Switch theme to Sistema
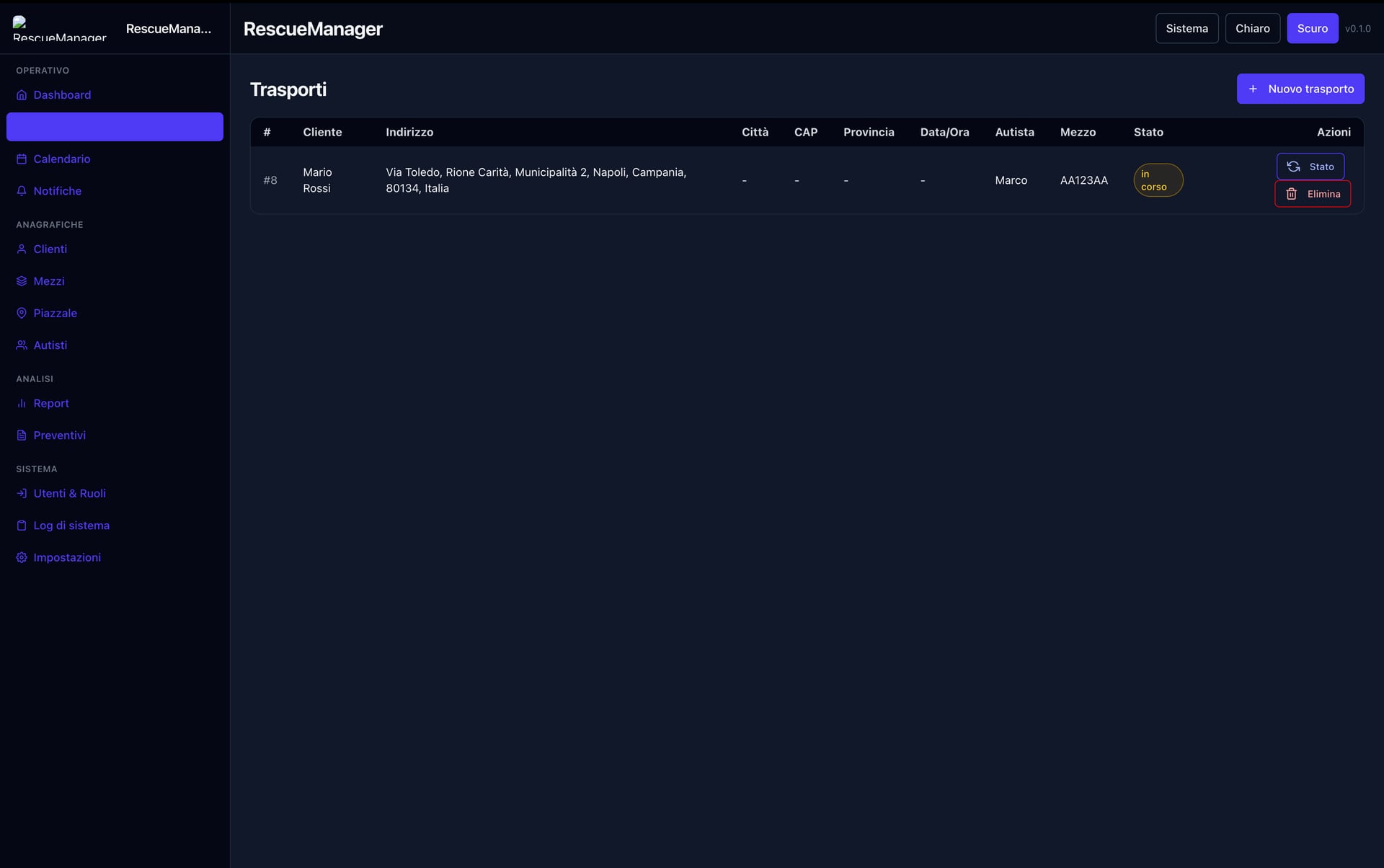The width and height of the screenshot is (1384, 868). (x=1186, y=29)
